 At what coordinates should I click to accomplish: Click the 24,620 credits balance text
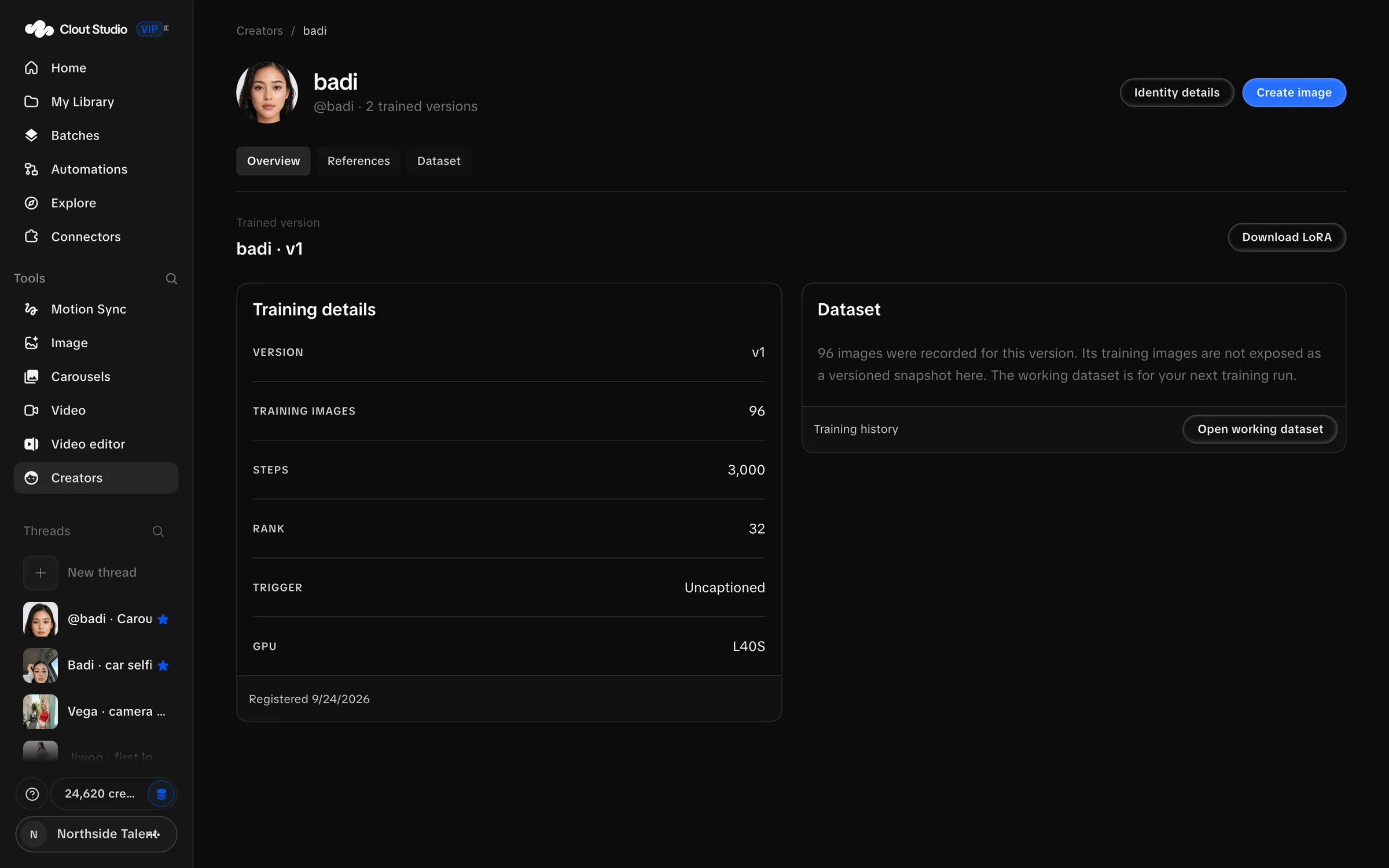click(100, 793)
